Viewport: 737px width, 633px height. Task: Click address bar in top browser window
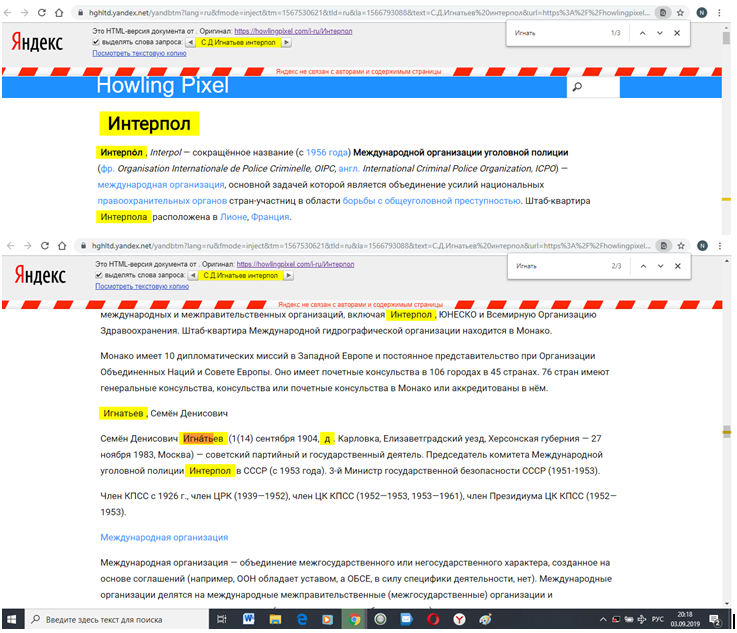tap(369, 13)
